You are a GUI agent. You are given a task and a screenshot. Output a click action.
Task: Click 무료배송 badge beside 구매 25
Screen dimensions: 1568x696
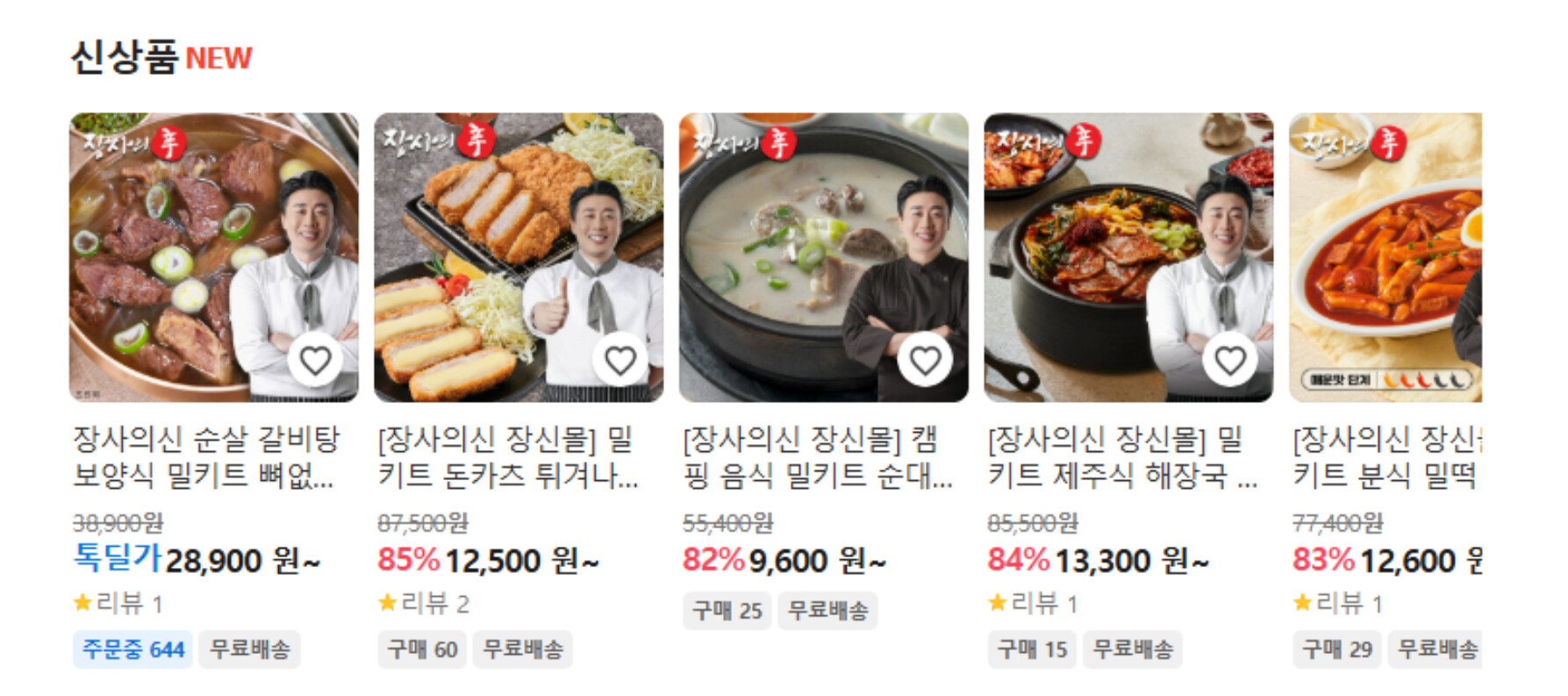coord(827,611)
